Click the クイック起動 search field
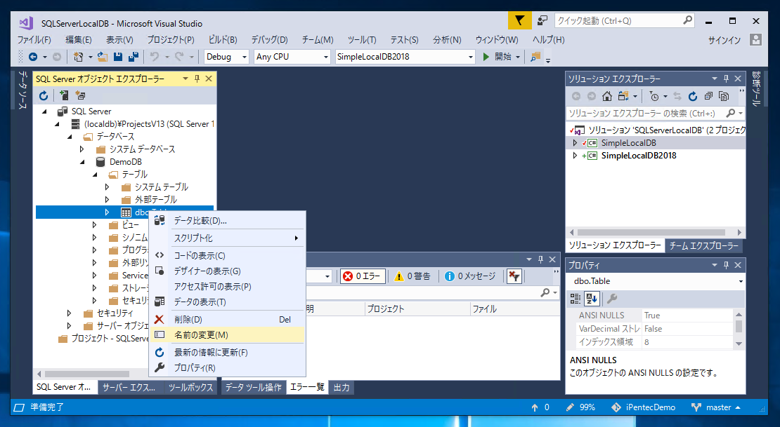 point(624,21)
